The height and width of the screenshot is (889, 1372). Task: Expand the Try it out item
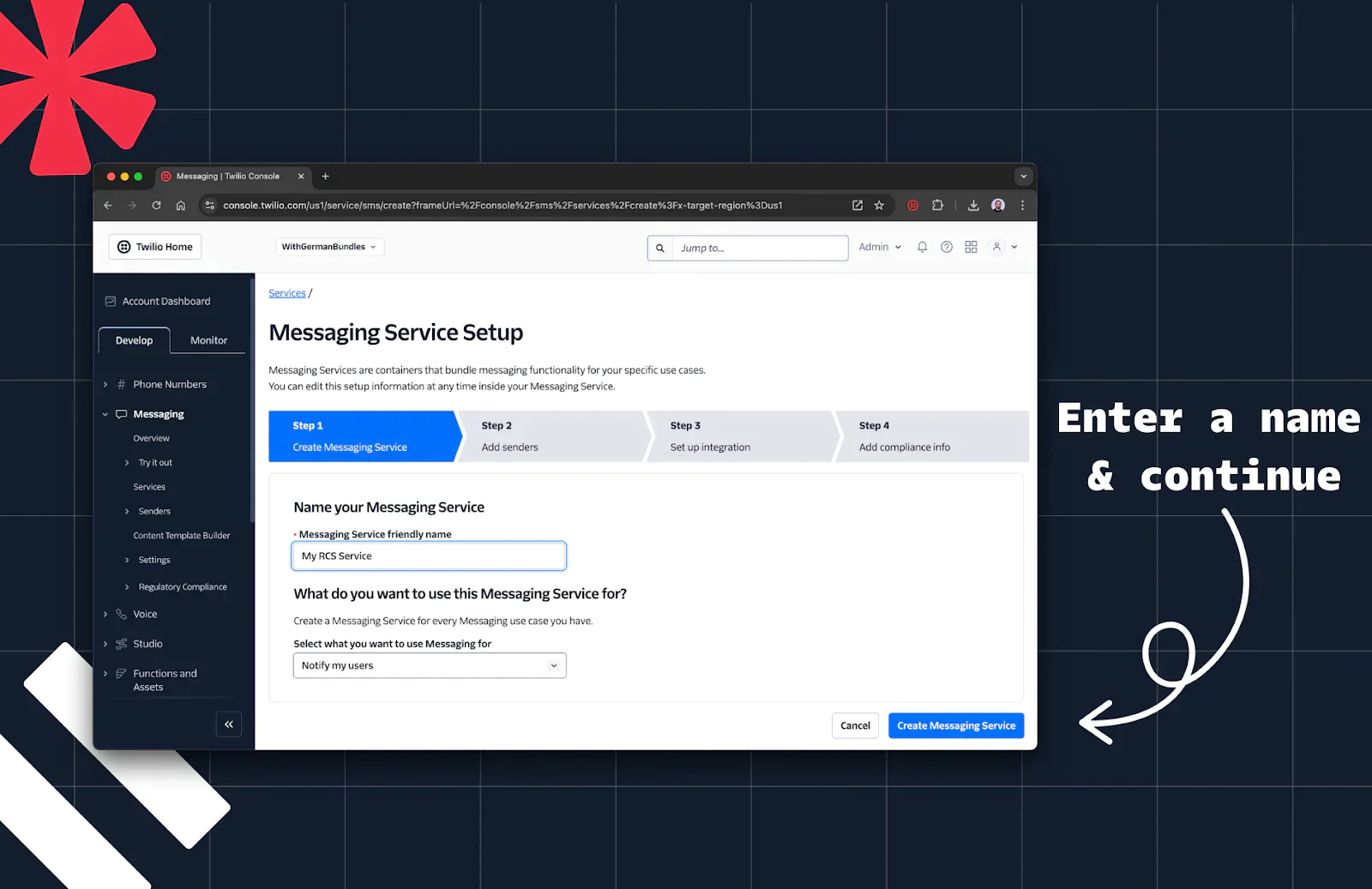tap(128, 463)
